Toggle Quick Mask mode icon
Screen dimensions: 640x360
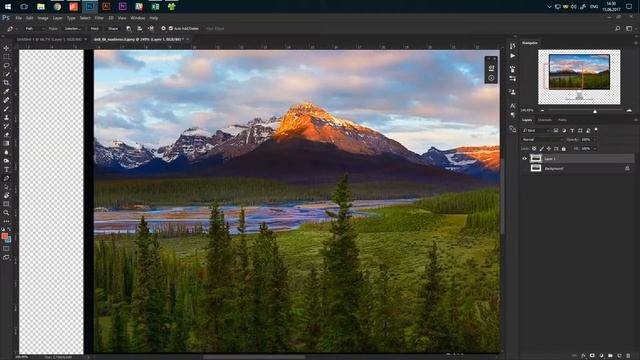click(6, 249)
